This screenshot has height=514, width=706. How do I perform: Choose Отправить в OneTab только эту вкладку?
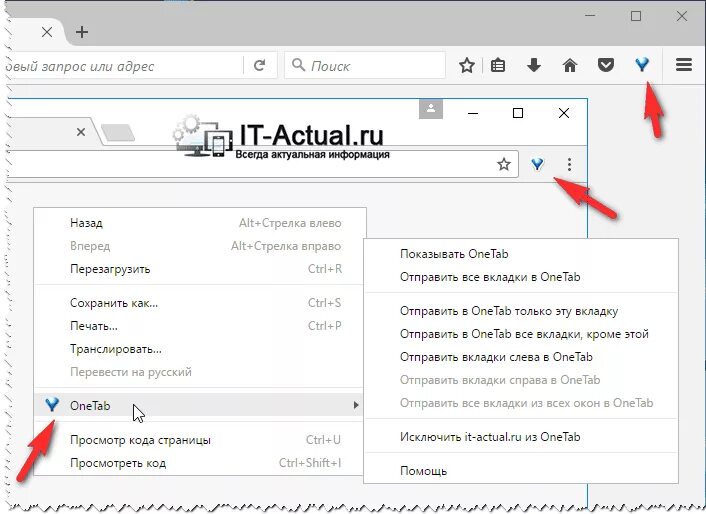pos(521,311)
